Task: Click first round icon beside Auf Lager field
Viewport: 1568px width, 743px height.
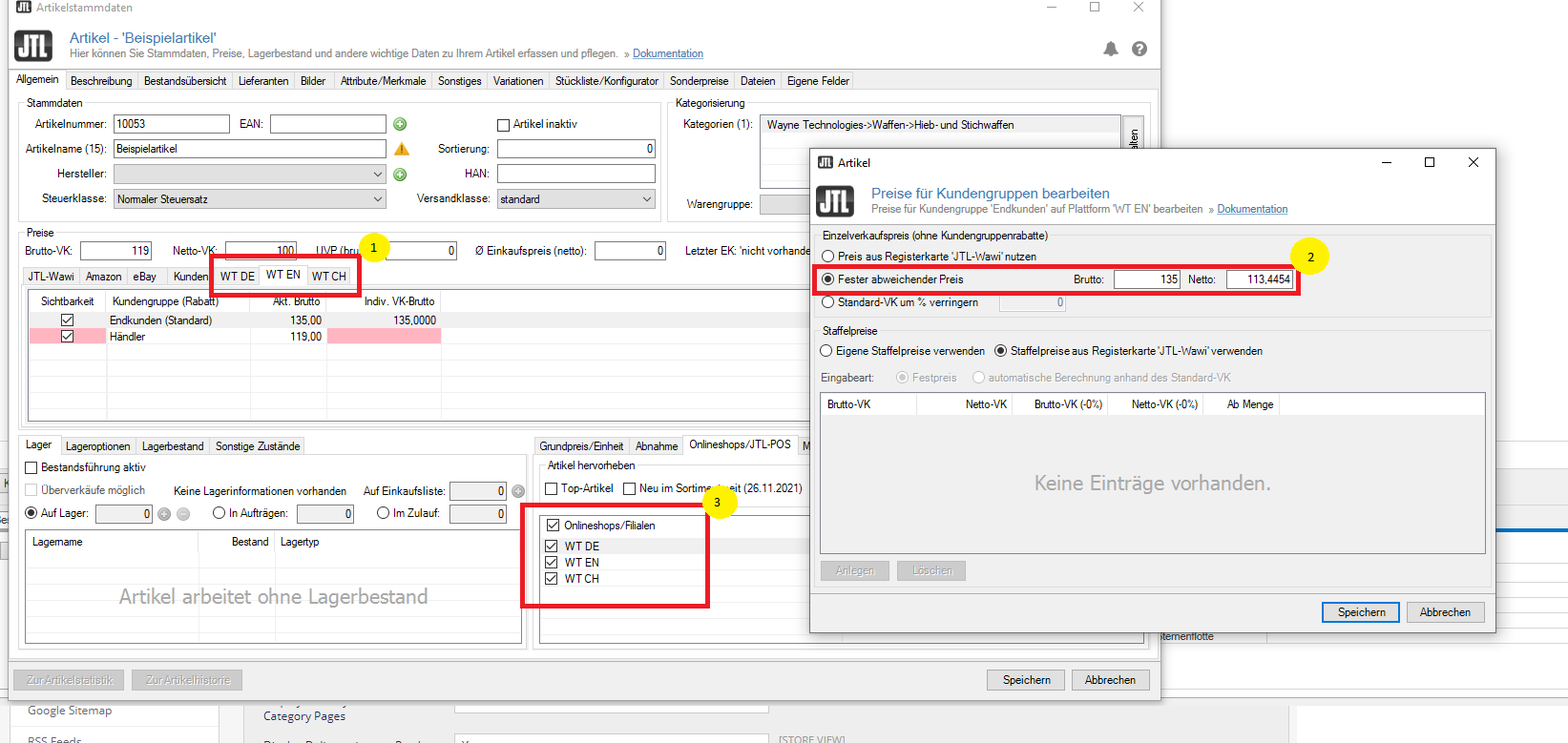Action: pos(164,514)
